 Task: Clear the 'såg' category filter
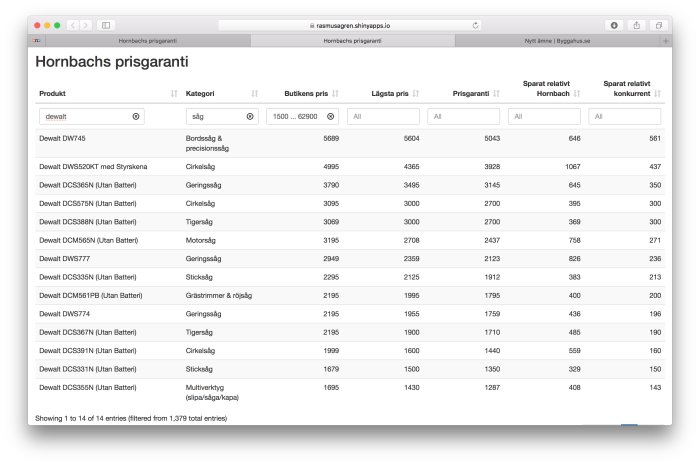click(x=250, y=116)
